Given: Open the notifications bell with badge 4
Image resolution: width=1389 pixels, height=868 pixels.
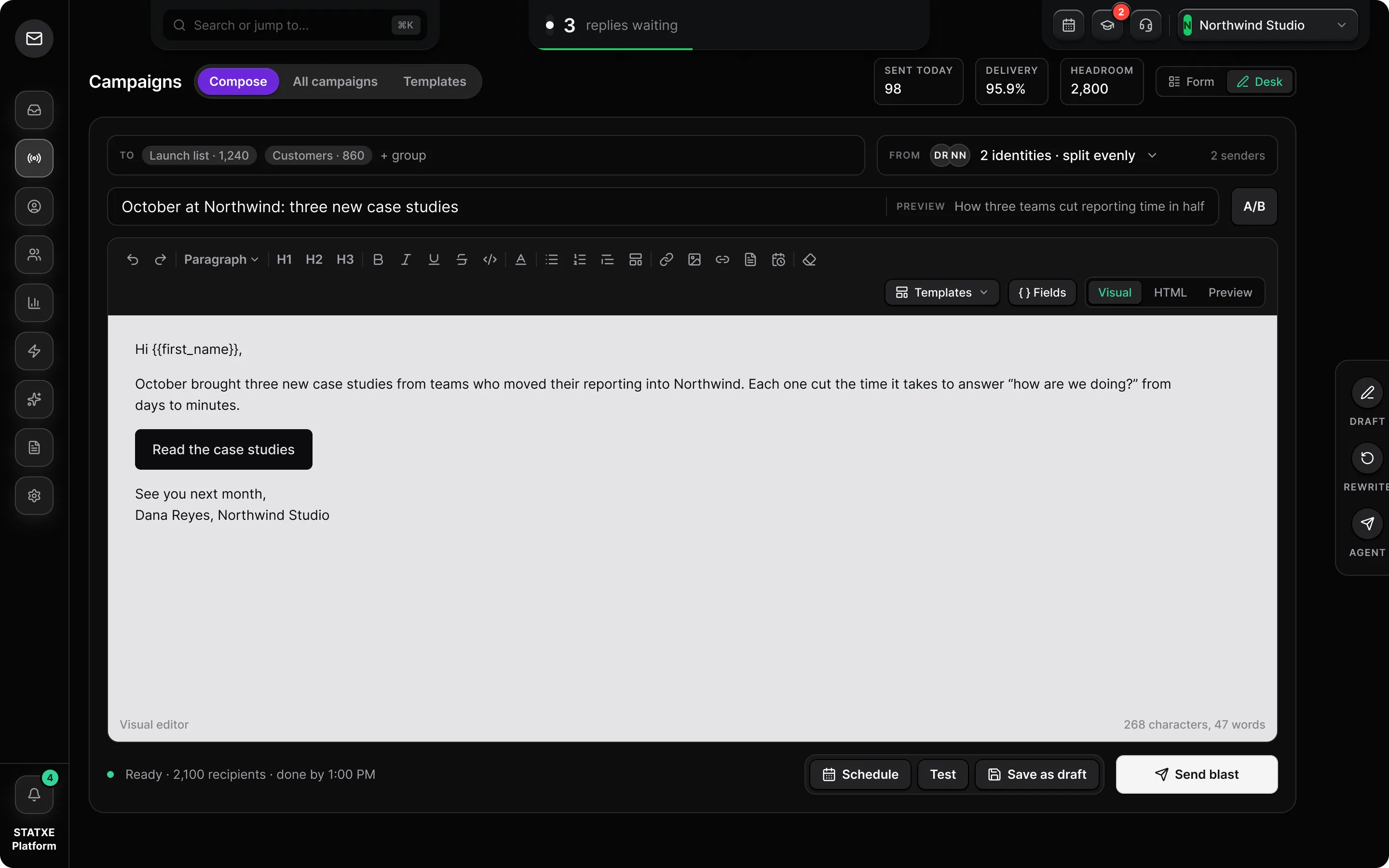Looking at the screenshot, I should click(34, 794).
